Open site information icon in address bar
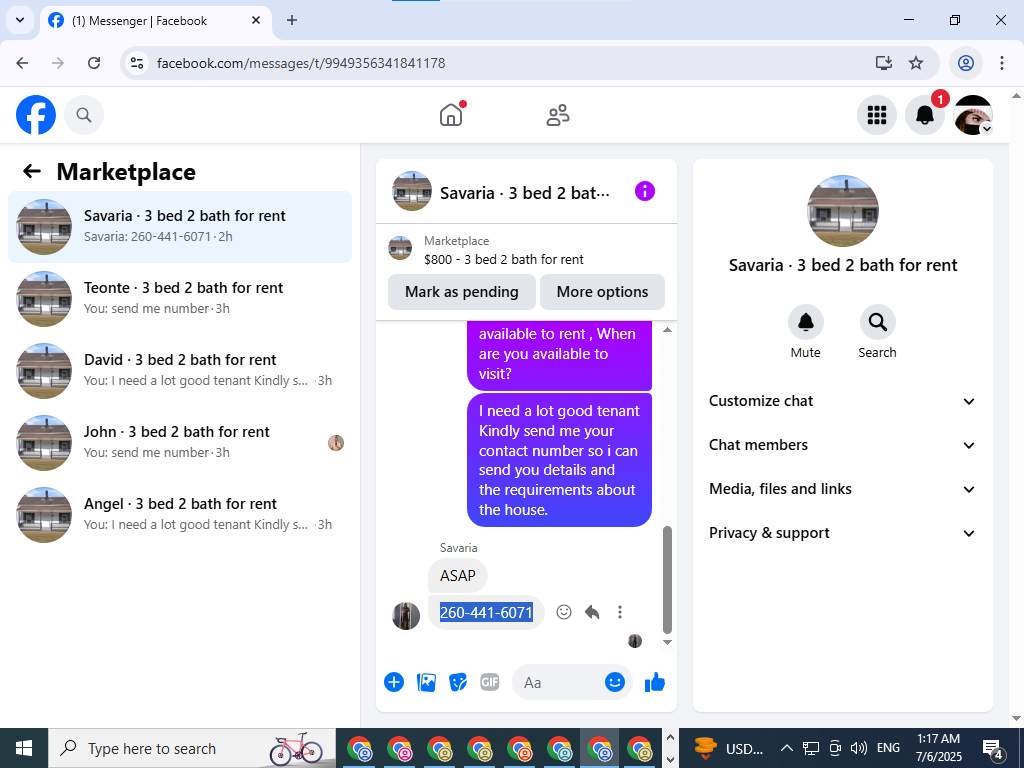Image resolution: width=1024 pixels, height=768 pixels. (136, 63)
